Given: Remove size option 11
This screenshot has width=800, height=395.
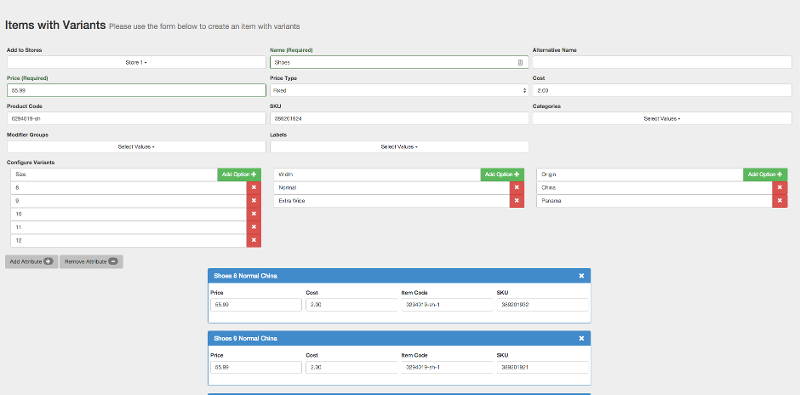Looking at the screenshot, I should [254, 227].
